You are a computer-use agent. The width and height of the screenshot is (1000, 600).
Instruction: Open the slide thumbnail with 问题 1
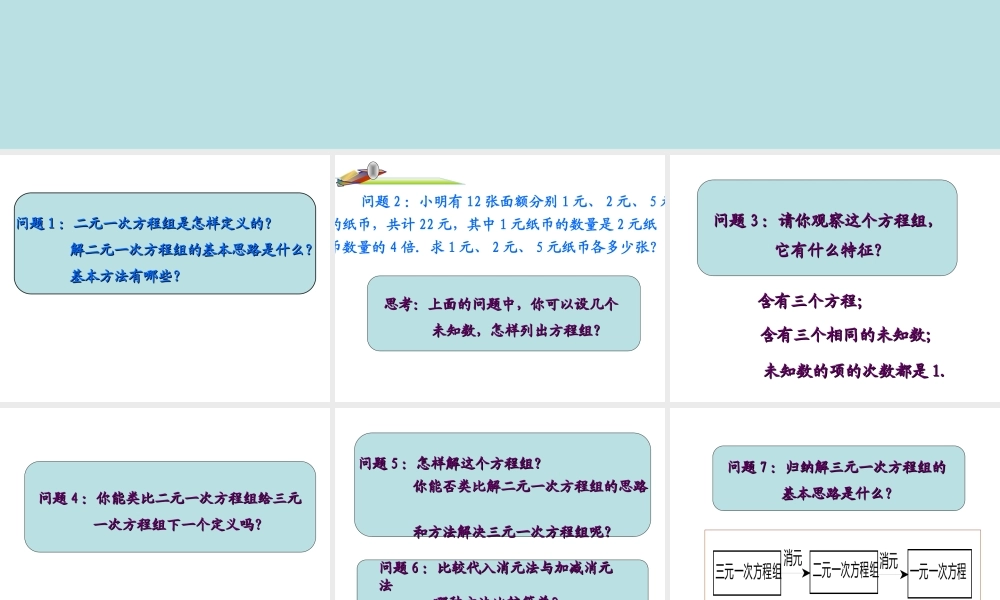pos(165,279)
